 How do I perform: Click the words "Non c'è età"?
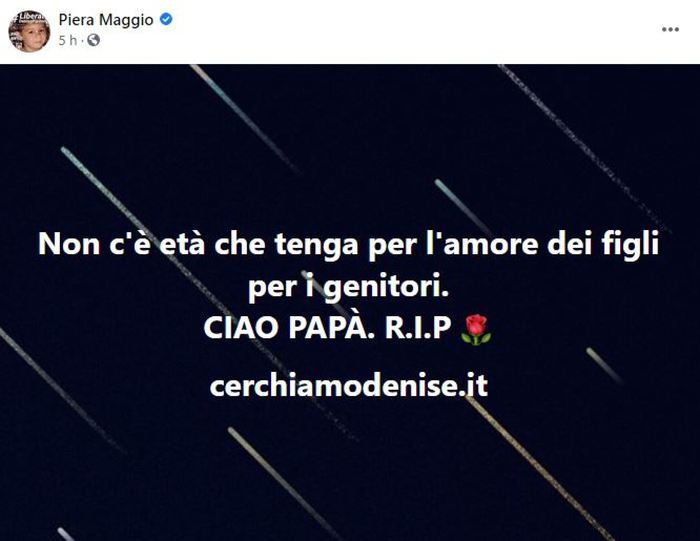[121, 244]
